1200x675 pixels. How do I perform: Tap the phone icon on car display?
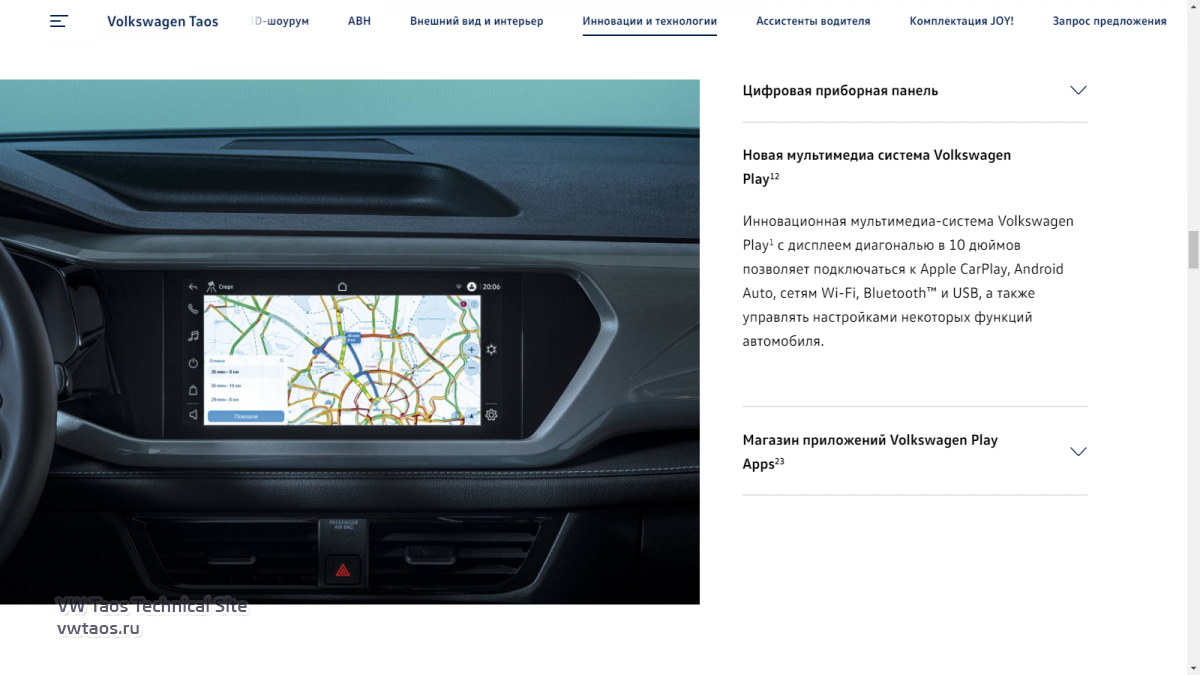(193, 310)
